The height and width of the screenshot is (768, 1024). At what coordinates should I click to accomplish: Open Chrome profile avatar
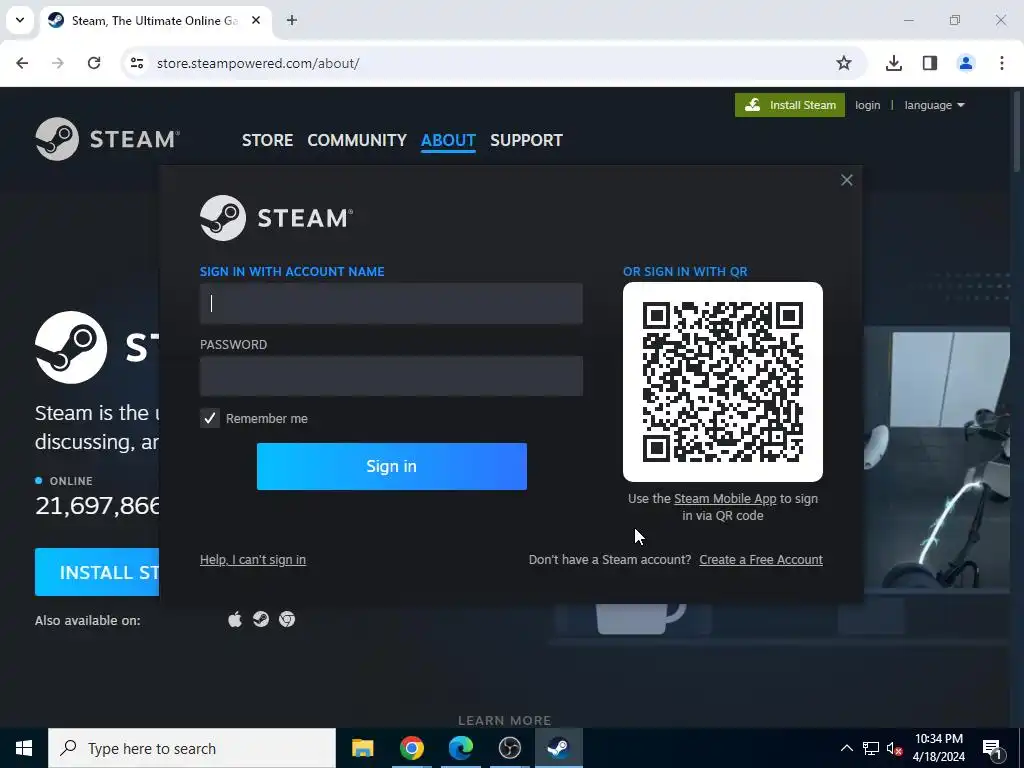coord(966,63)
